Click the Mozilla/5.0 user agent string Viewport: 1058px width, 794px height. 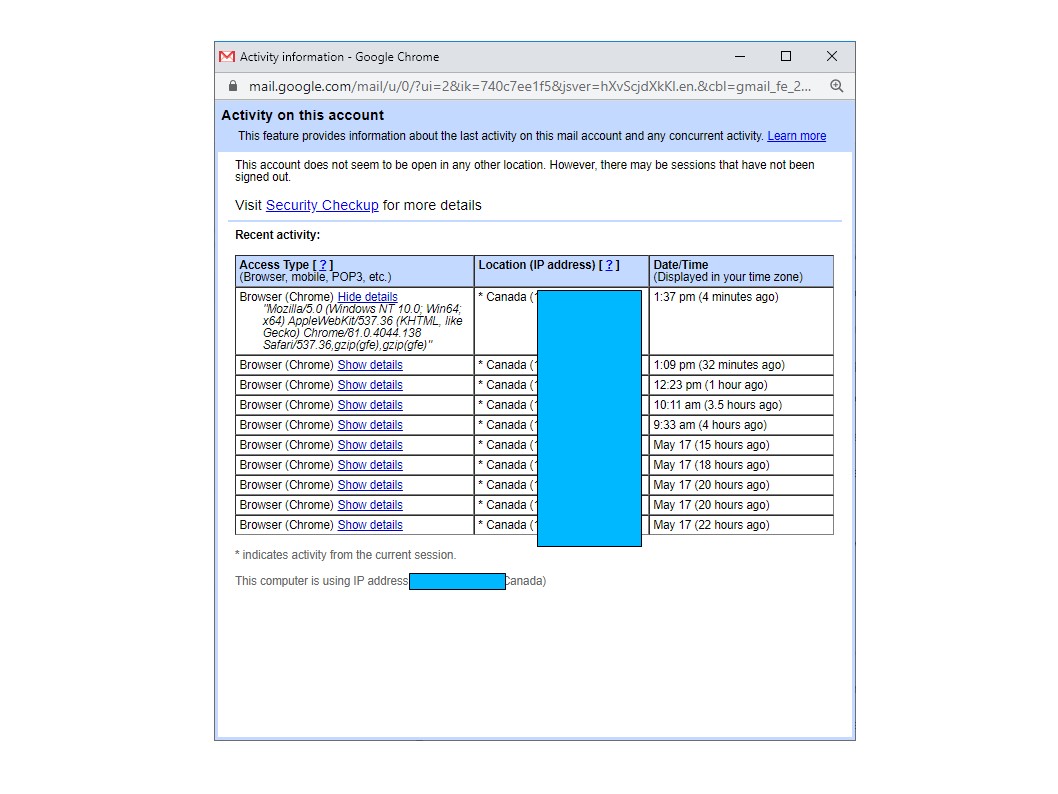pos(362,327)
